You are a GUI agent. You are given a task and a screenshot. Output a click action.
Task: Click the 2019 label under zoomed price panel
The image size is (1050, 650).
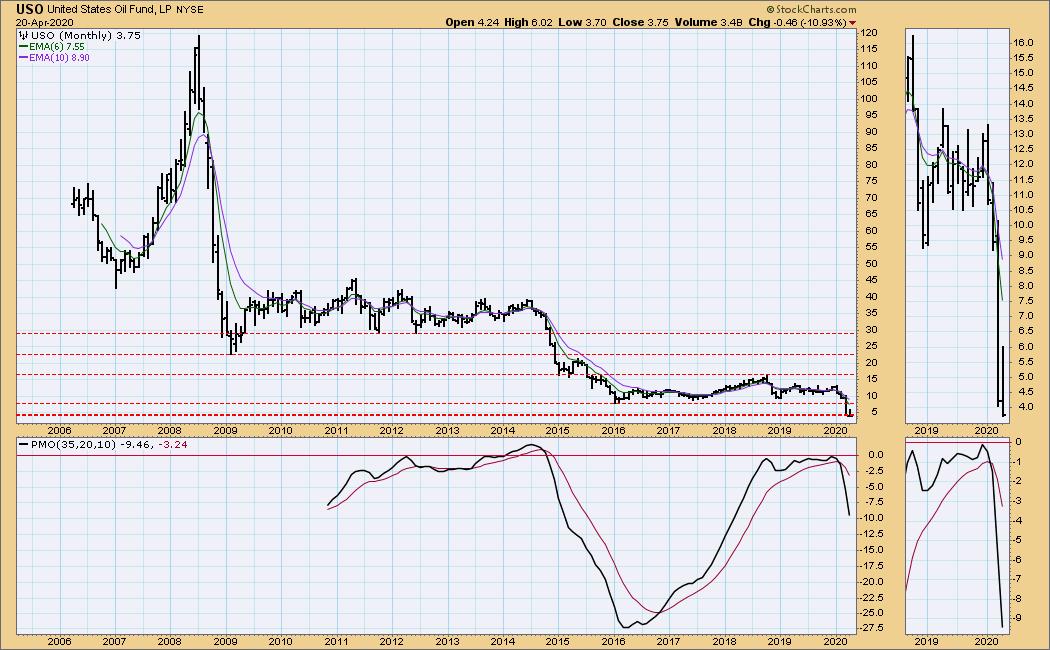[926, 431]
